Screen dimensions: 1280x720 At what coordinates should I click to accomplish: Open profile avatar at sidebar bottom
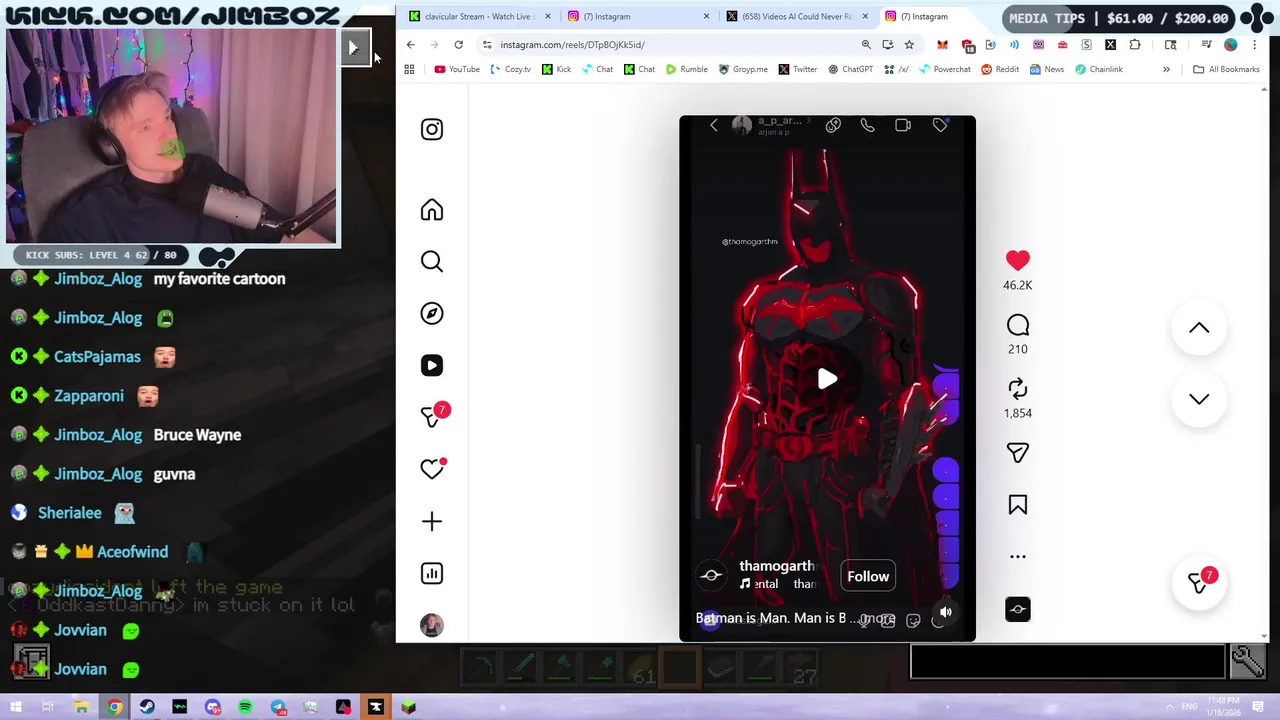[432, 625]
